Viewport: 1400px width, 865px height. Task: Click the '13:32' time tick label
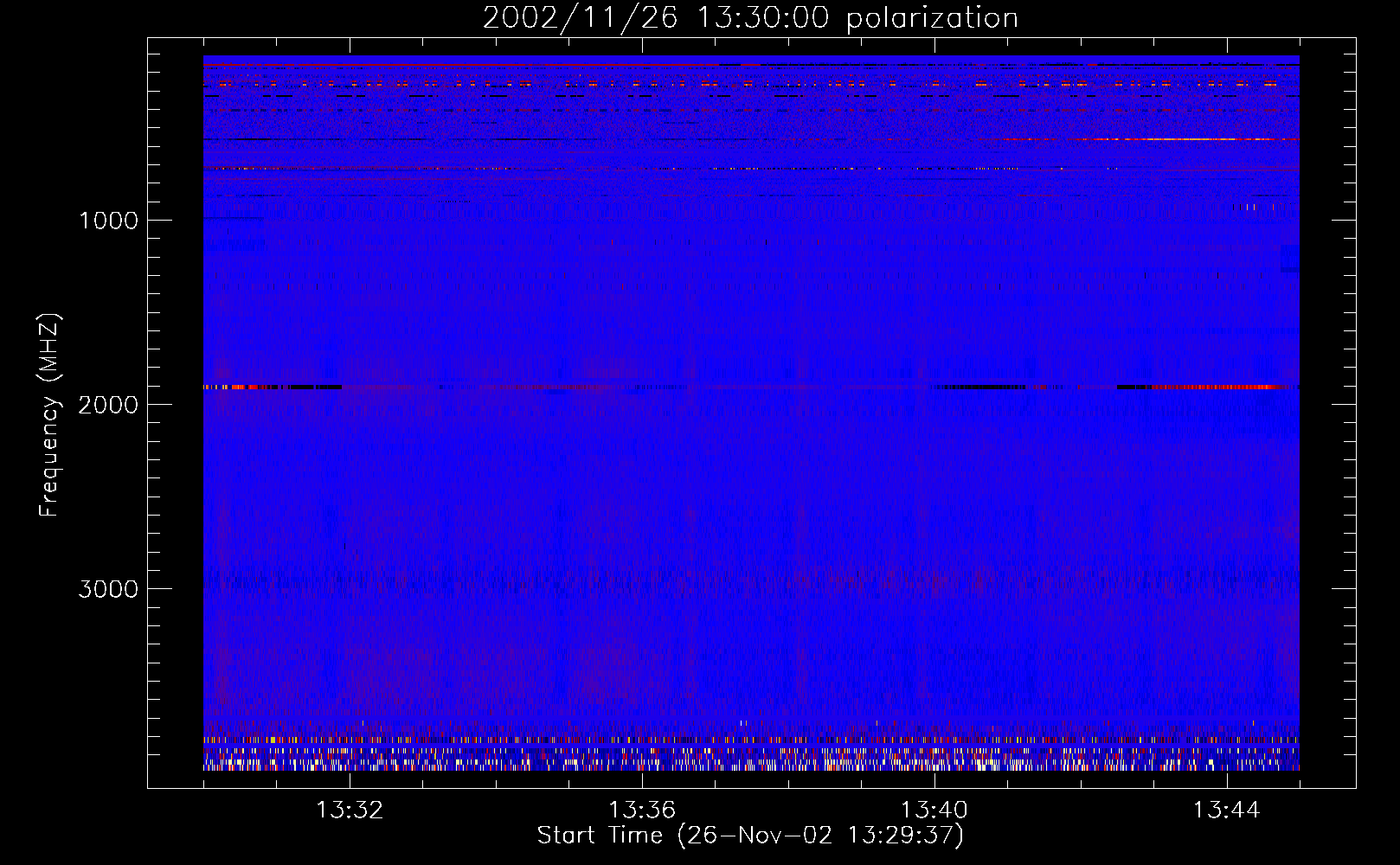pos(350,811)
